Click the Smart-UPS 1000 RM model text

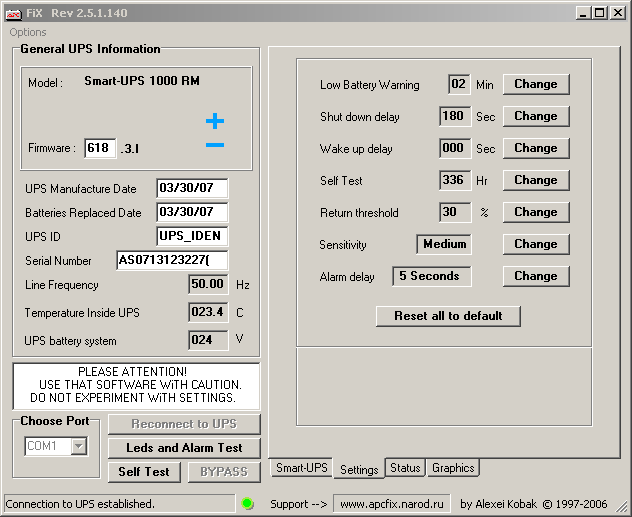coord(142,81)
